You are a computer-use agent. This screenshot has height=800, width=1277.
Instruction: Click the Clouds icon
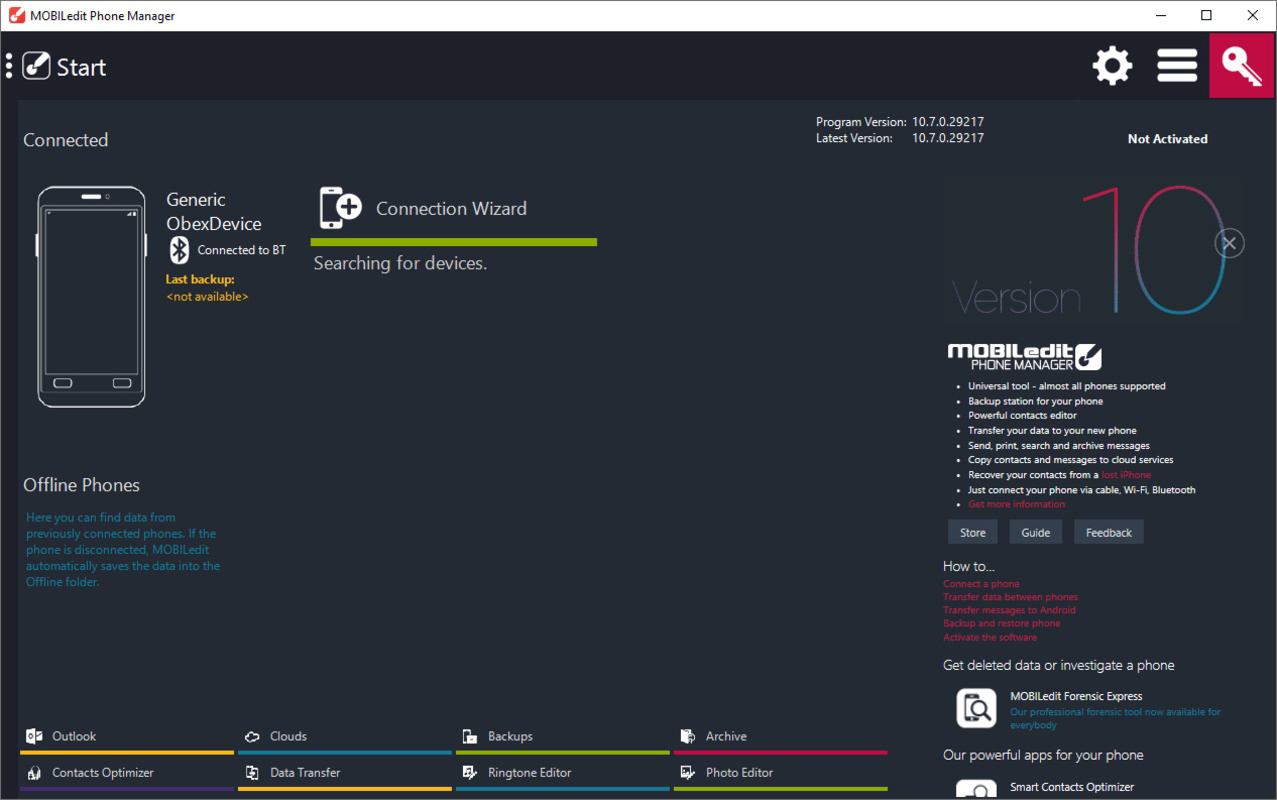click(x=252, y=737)
